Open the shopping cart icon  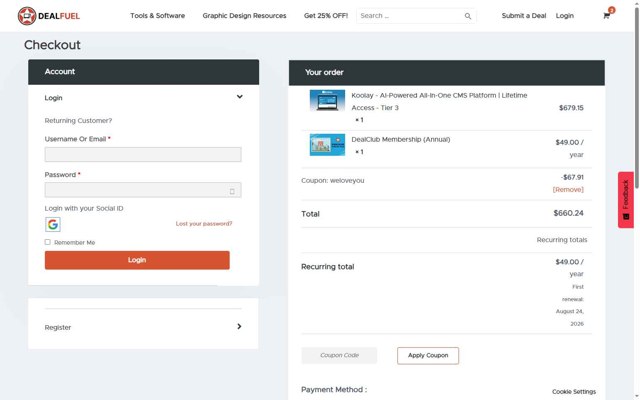[x=607, y=16]
